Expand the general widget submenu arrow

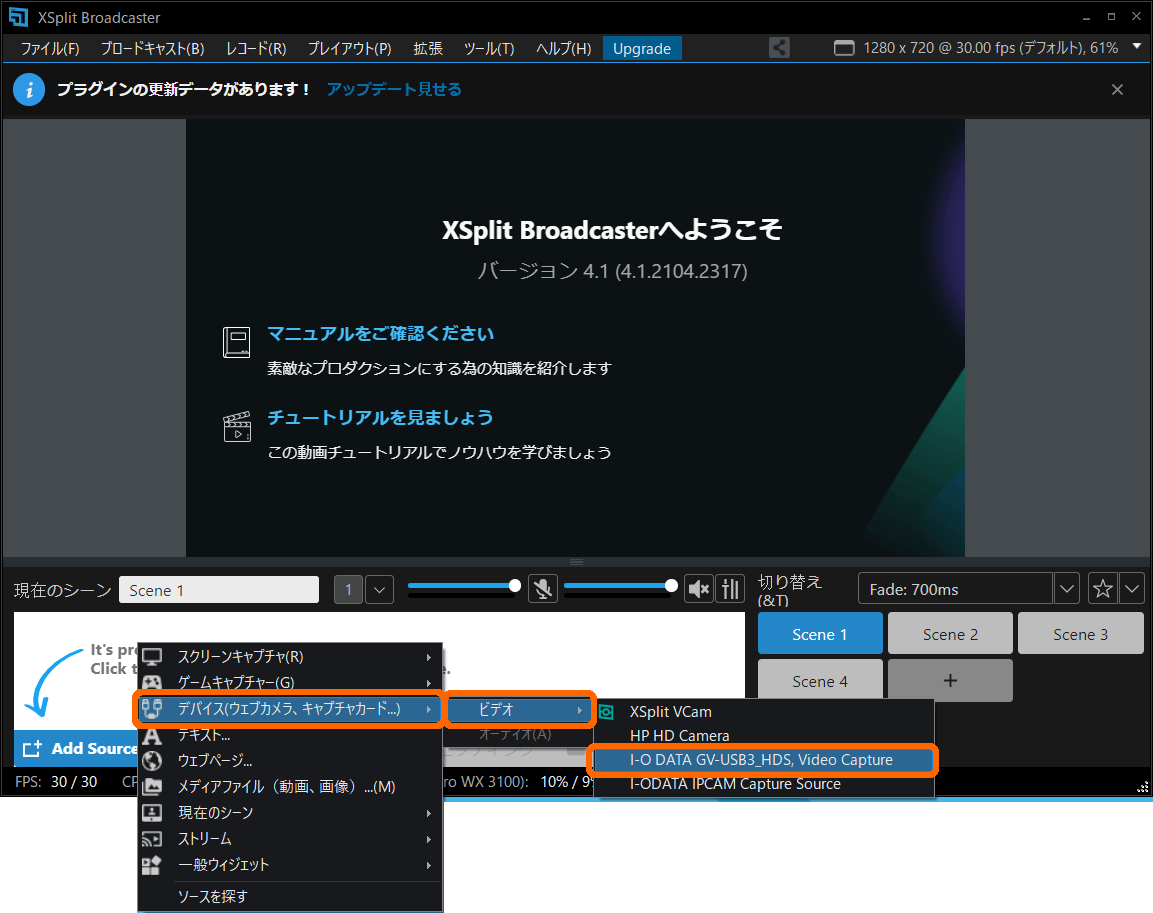[x=429, y=865]
